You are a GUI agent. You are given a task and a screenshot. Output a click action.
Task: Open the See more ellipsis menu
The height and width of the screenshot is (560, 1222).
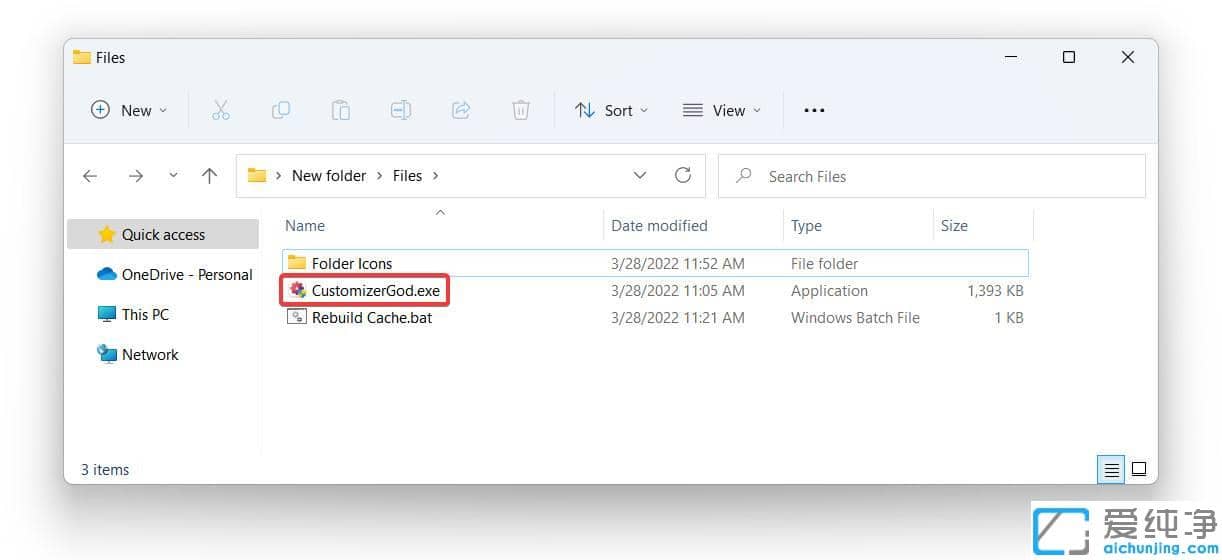click(x=814, y=110)
